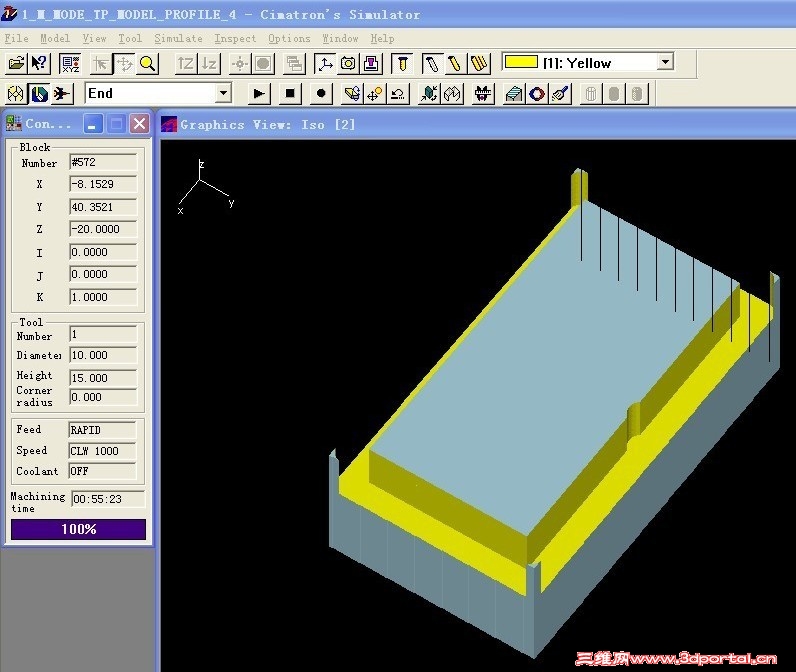Click the camera snapshot icon
The image size is (796, 672).
pos(348,63)
